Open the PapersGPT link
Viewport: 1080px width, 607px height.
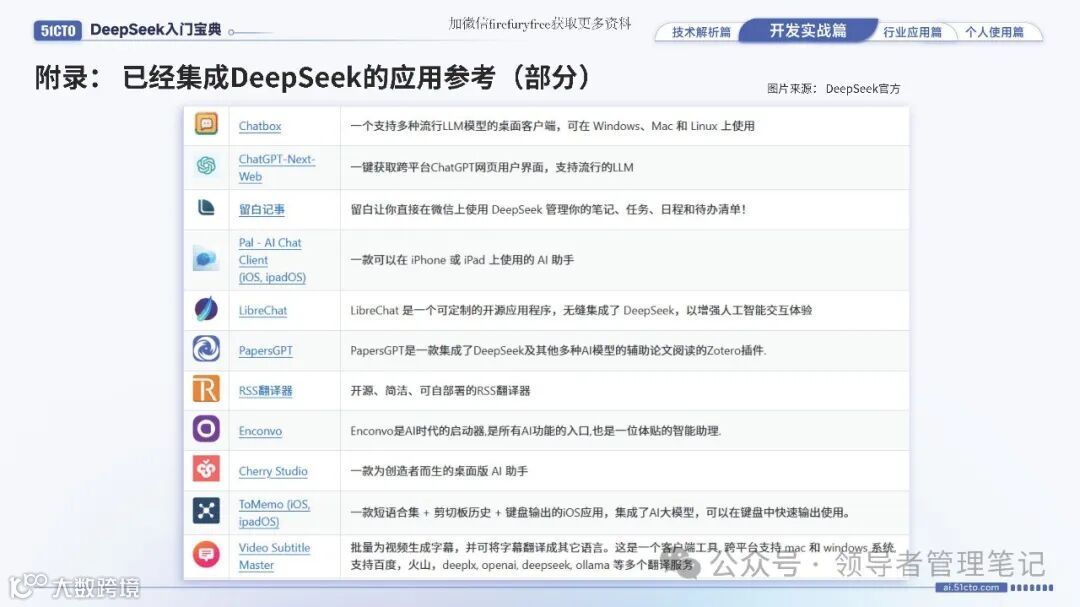point(265,351)
